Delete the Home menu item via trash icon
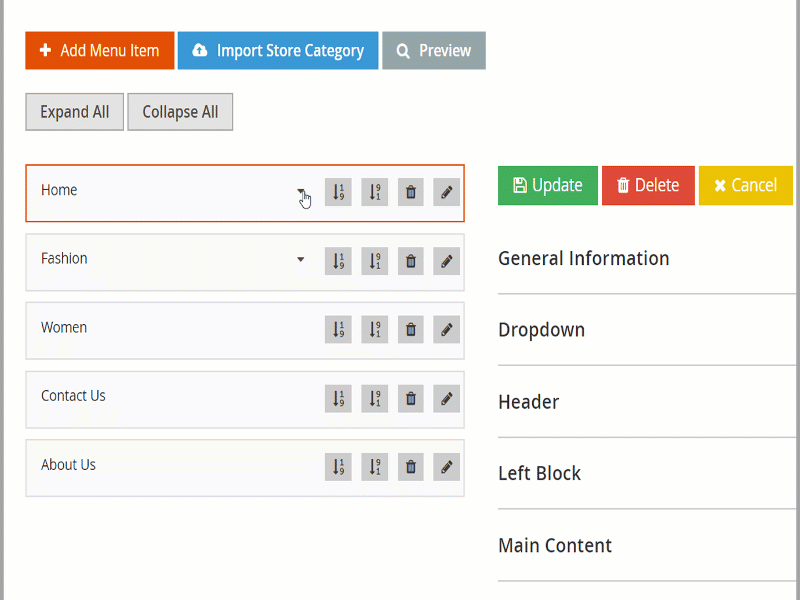The width and height of the screenshot is (800, 600). pyautogui.click(x=410, y=192)
